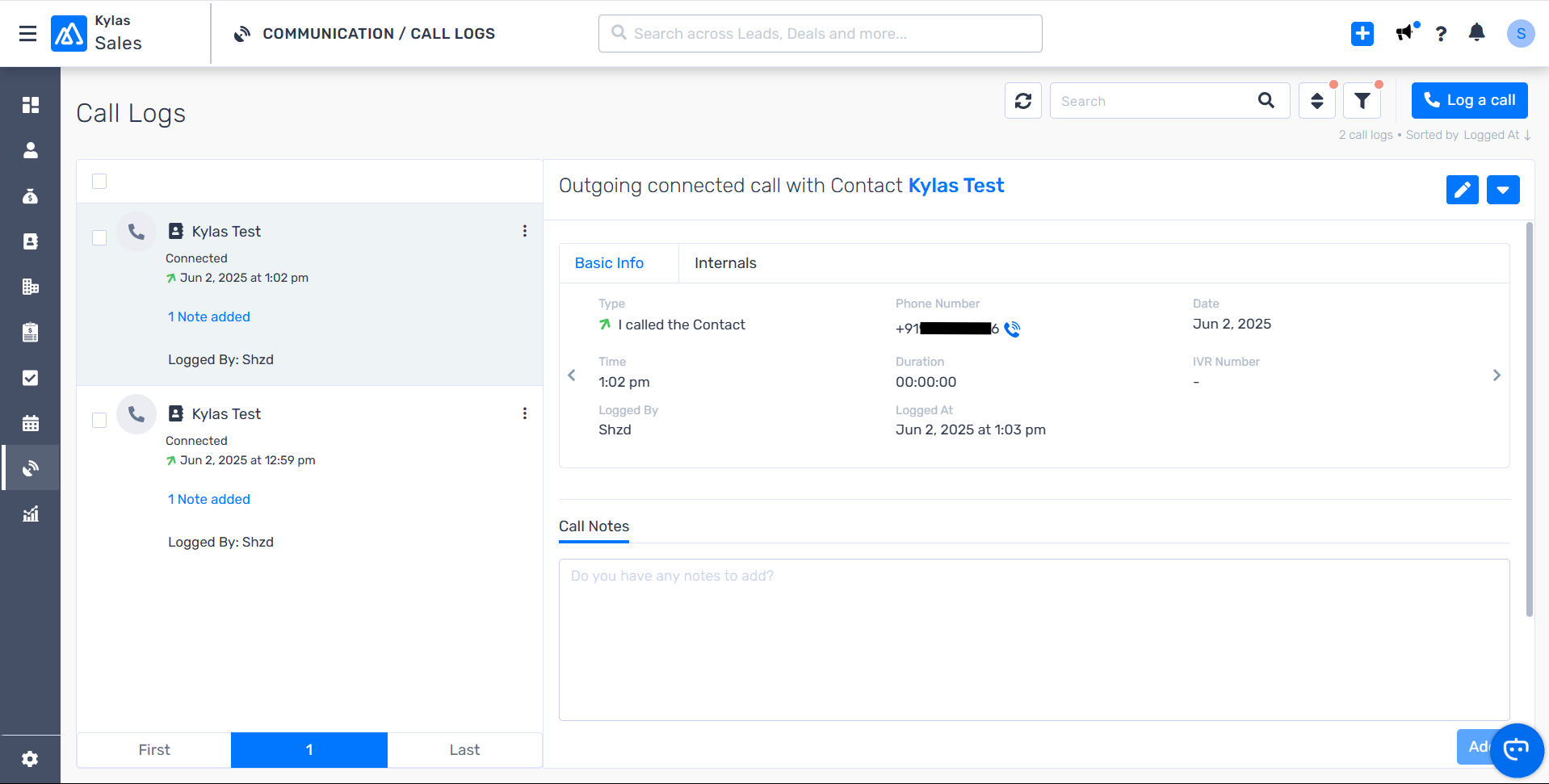This screenshot has height=784, width=1549.
Task: Open the sort options button
Action: click(1317, 101)
